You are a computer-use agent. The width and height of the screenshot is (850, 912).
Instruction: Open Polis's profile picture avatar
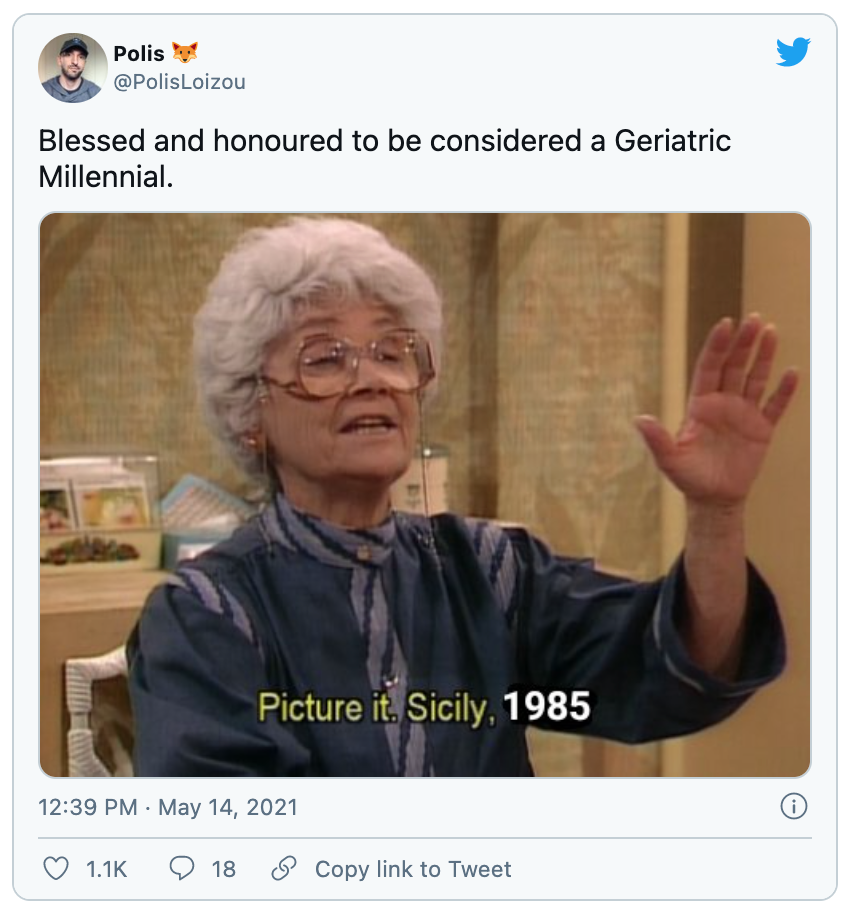coord(73,68)
